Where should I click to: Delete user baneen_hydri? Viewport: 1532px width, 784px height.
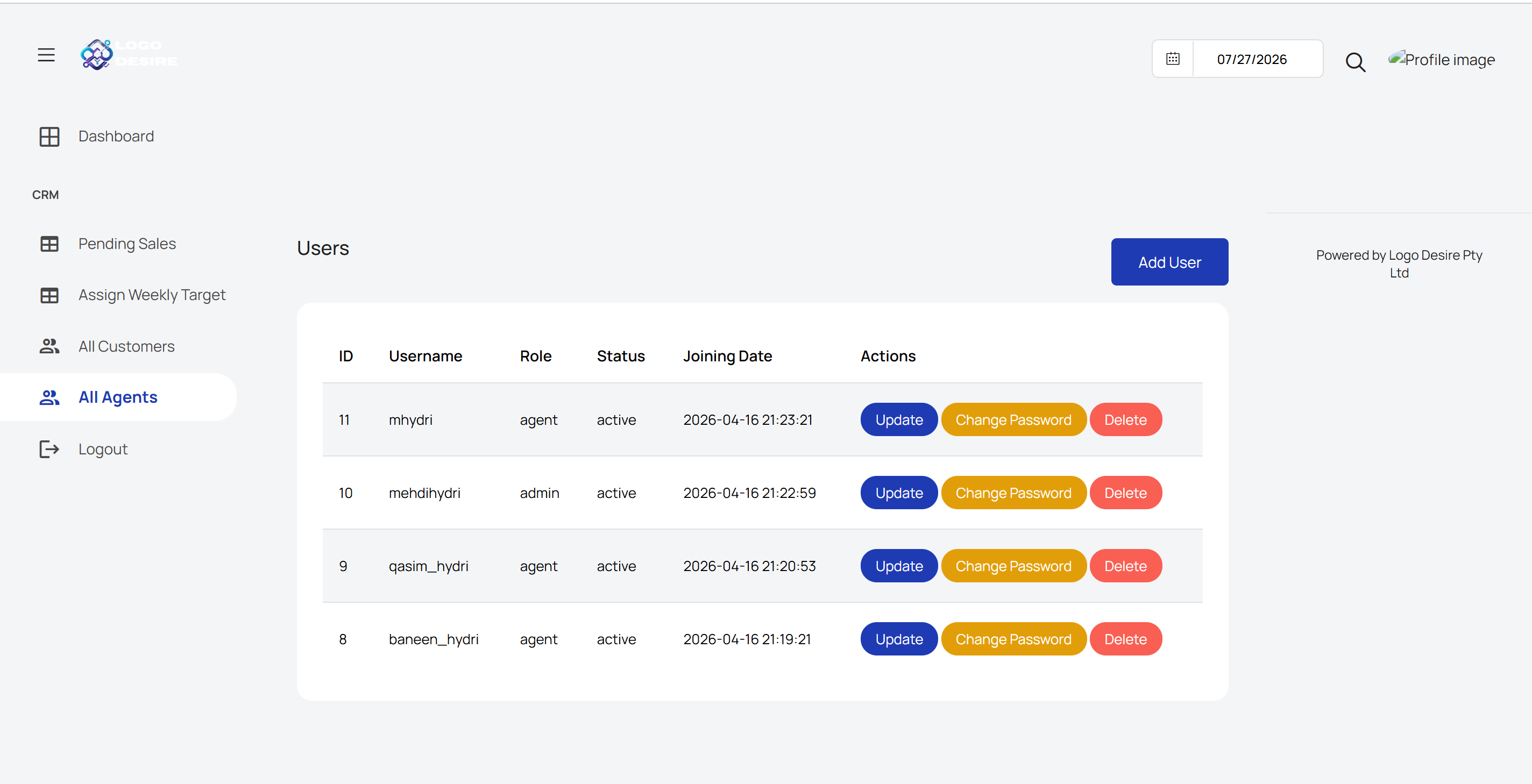coord(1125,639)
